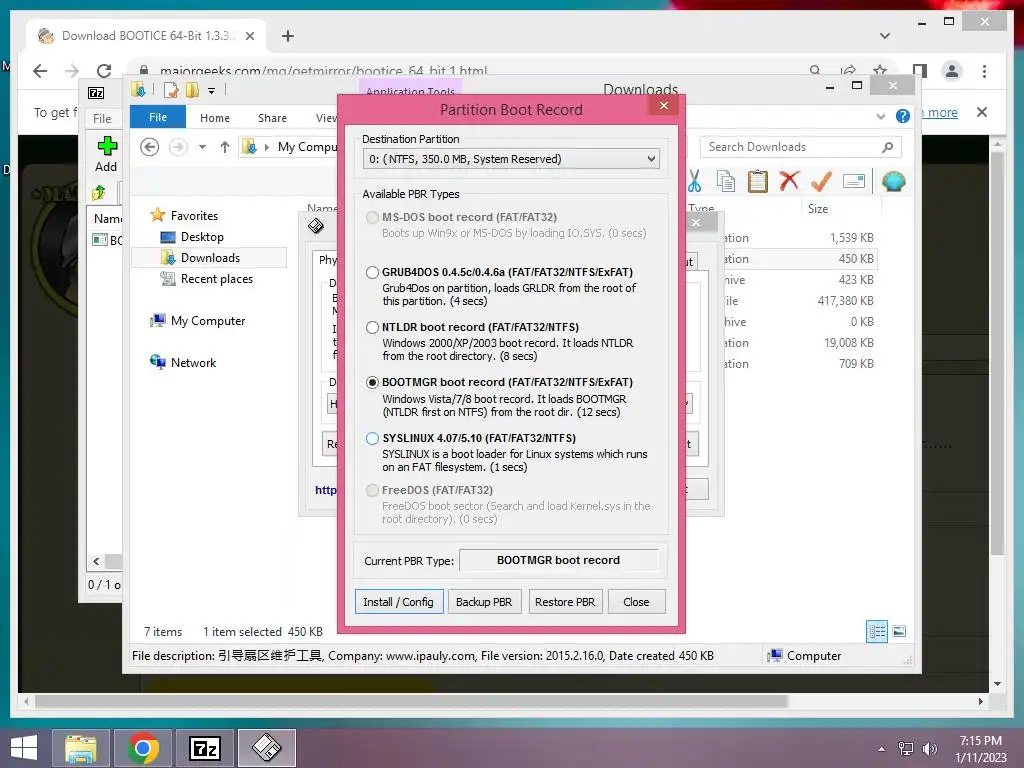Select Downloads in Explorer navigation pane
1024x768 pixels.
pyautogui.click(x=210, y=258)
